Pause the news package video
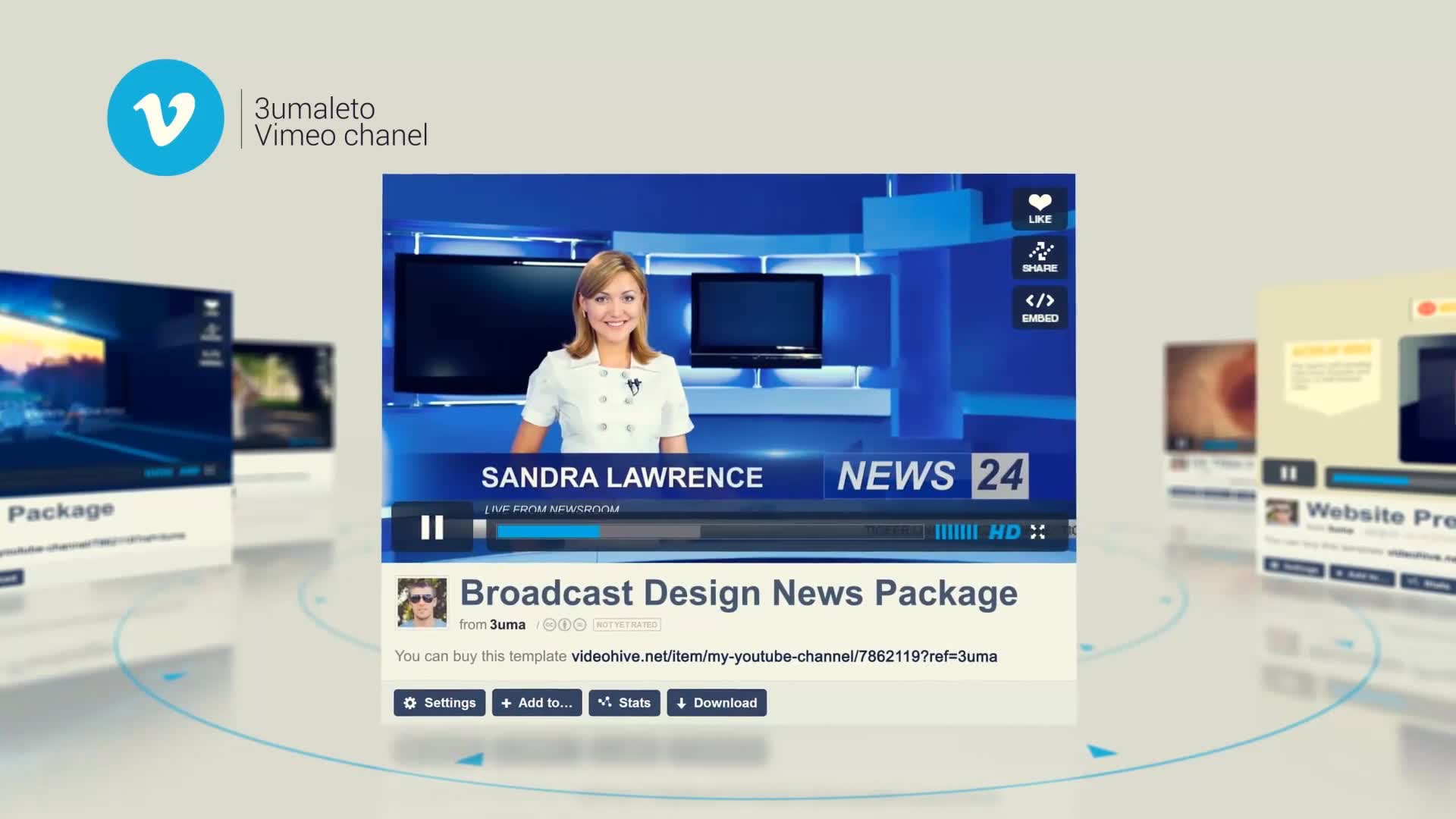This screenshot has width=1456, height=819. (432, 527)
